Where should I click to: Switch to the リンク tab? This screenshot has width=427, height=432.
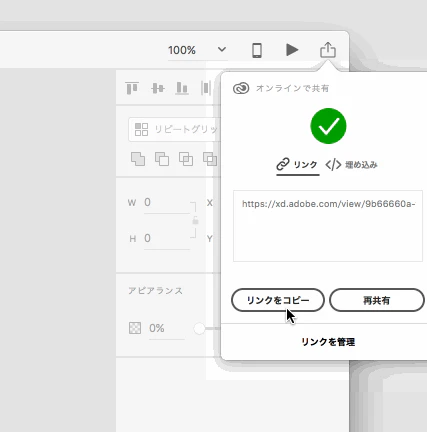[297, 165]
